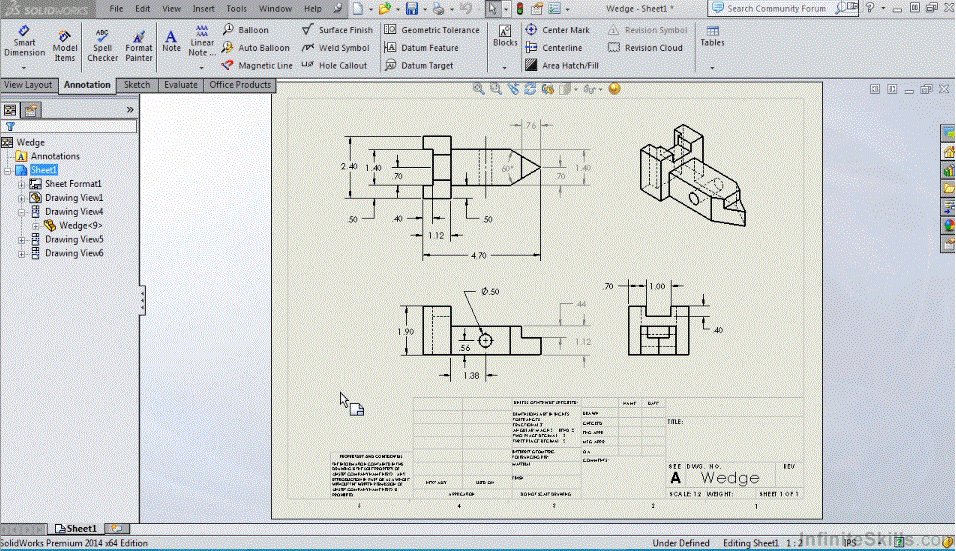
Task: Toggle the left panel collapse handle
Action: pos(142,300)
